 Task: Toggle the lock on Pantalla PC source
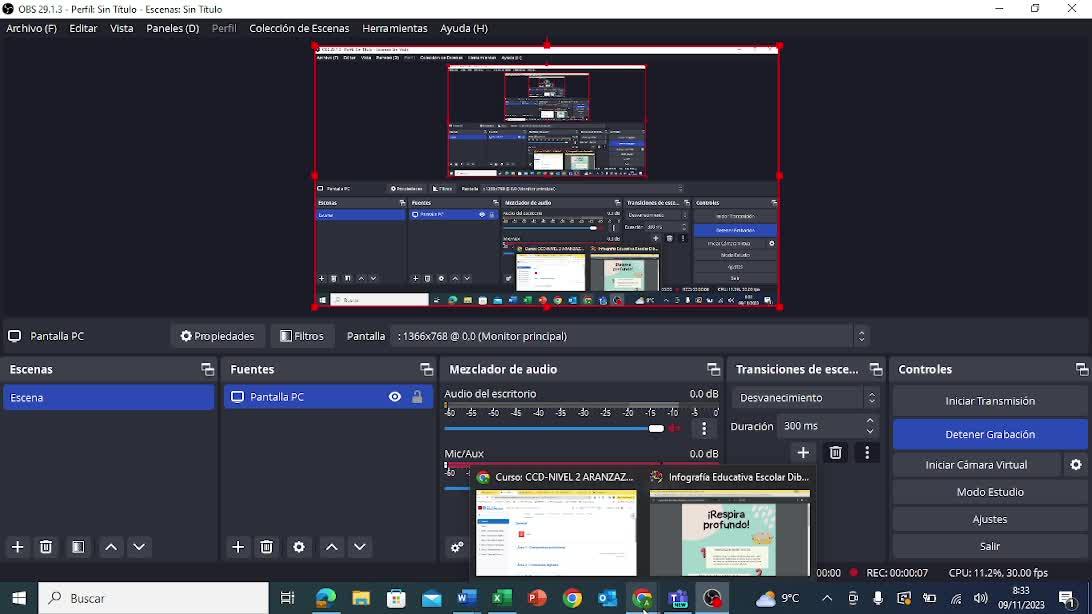(x=417, y=397)
